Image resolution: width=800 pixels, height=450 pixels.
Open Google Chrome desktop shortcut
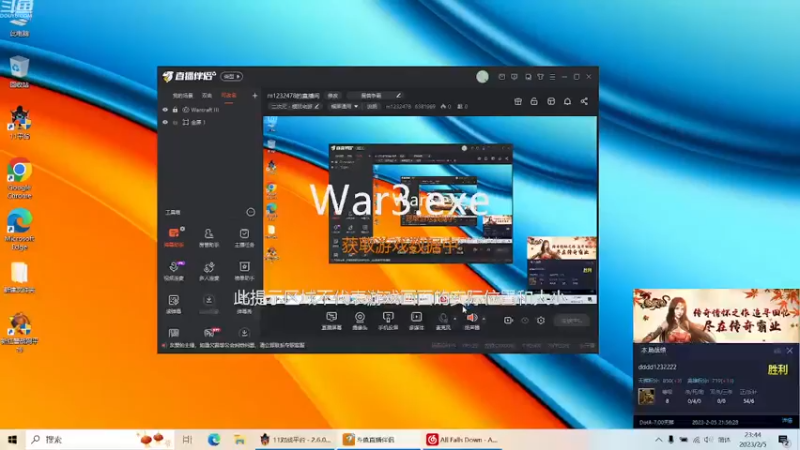pos(19,178)
